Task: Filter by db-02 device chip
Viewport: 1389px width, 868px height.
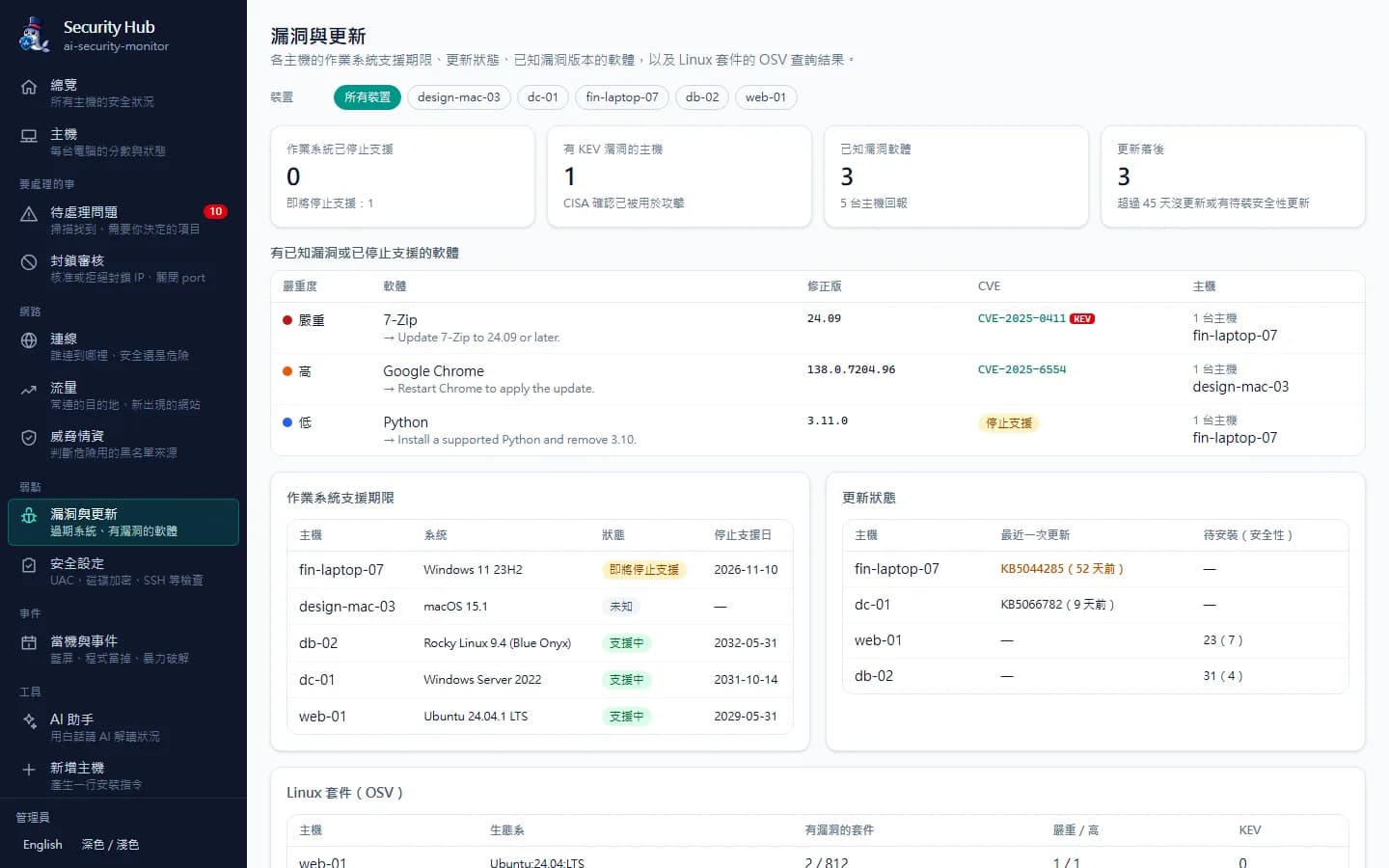Action: tap(702, 97)
